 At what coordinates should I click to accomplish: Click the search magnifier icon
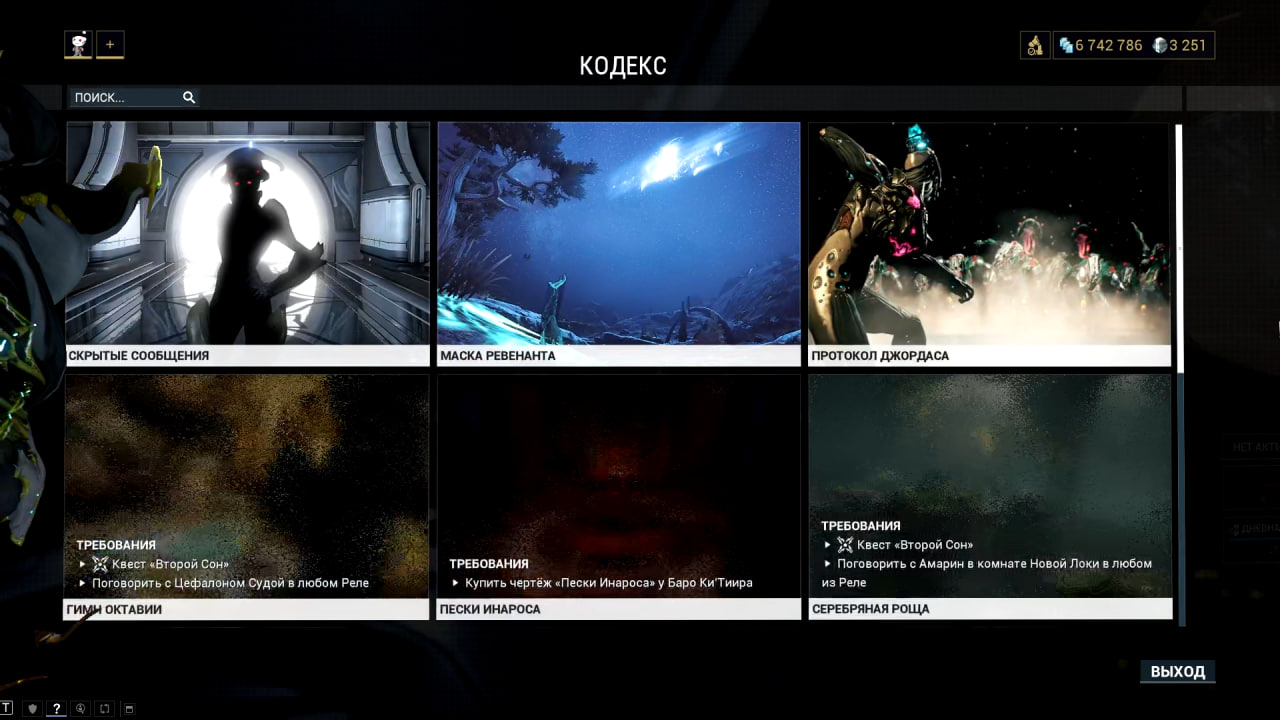[188, 97]
